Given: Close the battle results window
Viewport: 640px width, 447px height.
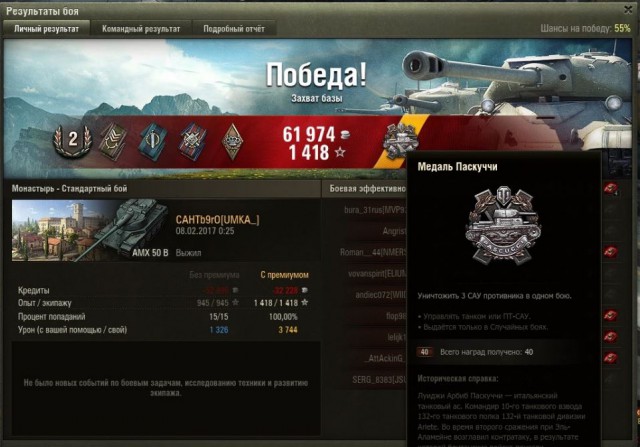Looking at the screenshot, I should 628,10.
